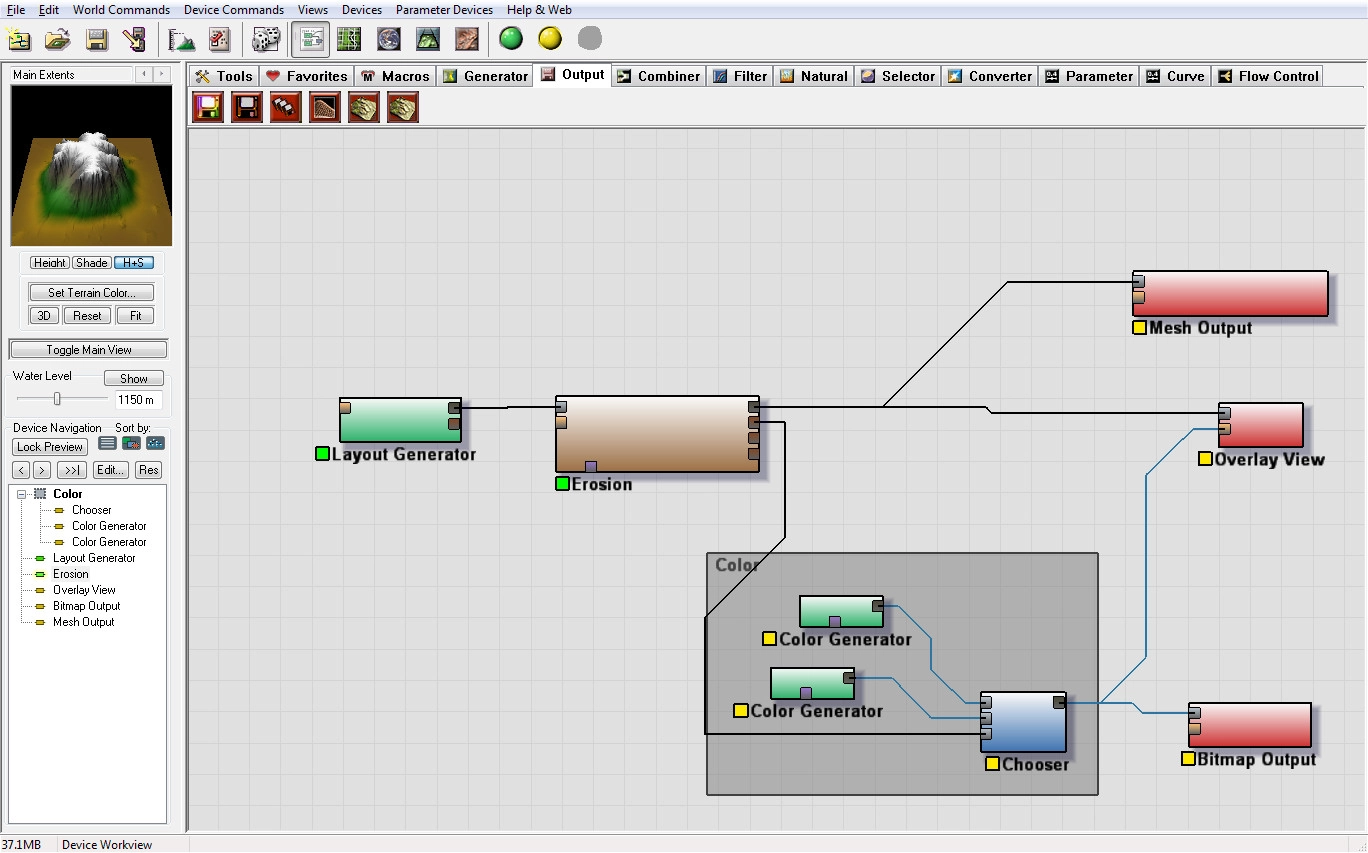Click the Water Level slider handle
1368x853 pixels.
(57, 399)
